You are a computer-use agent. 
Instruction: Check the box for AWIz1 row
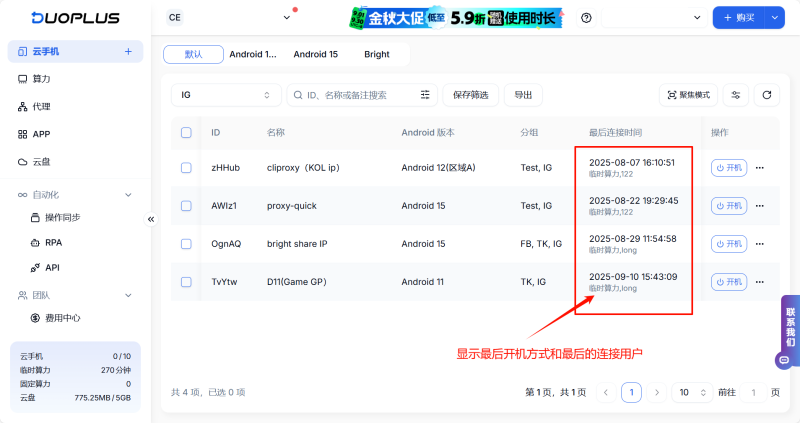click(x=186, y=206)
